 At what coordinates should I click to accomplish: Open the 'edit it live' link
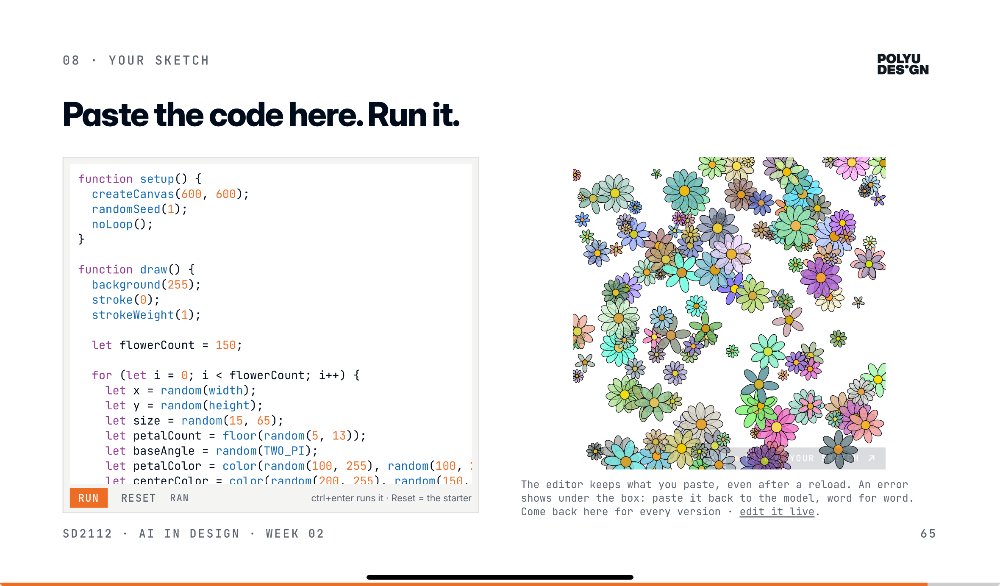(x=777, y=511)
